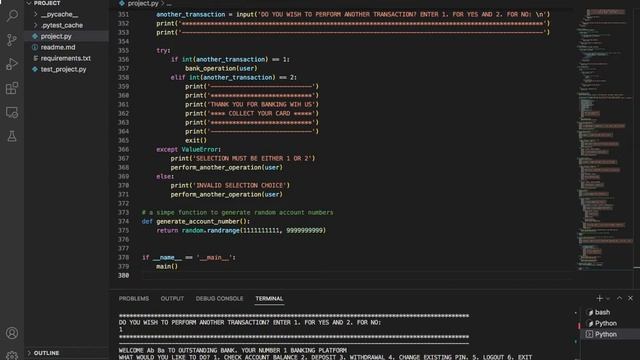Click 'except ValueError:' in the code
Viewport: 640px width, 360px height.
click(189, 149)
